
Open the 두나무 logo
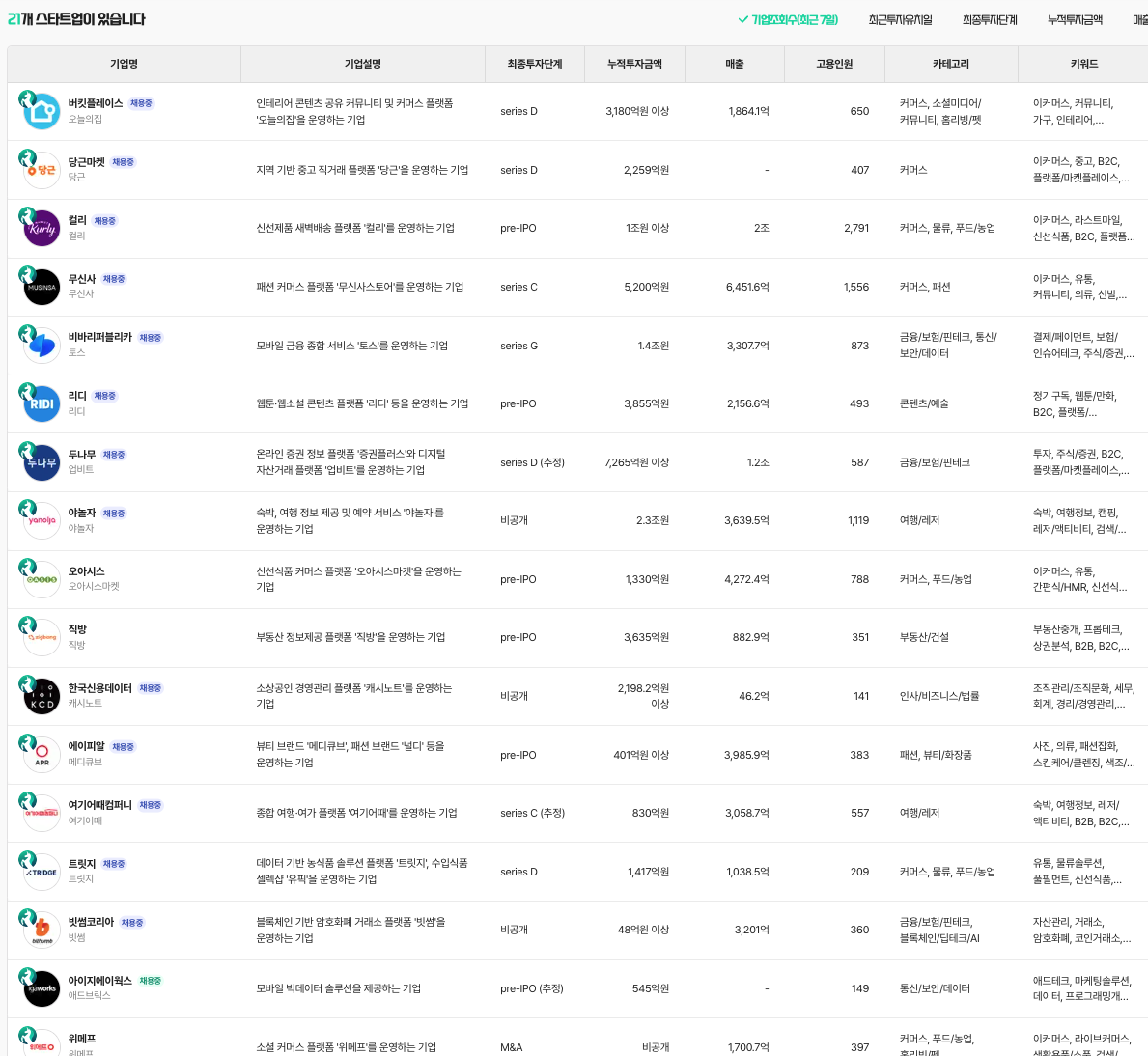pyautogui.click(x=42, y=462)
